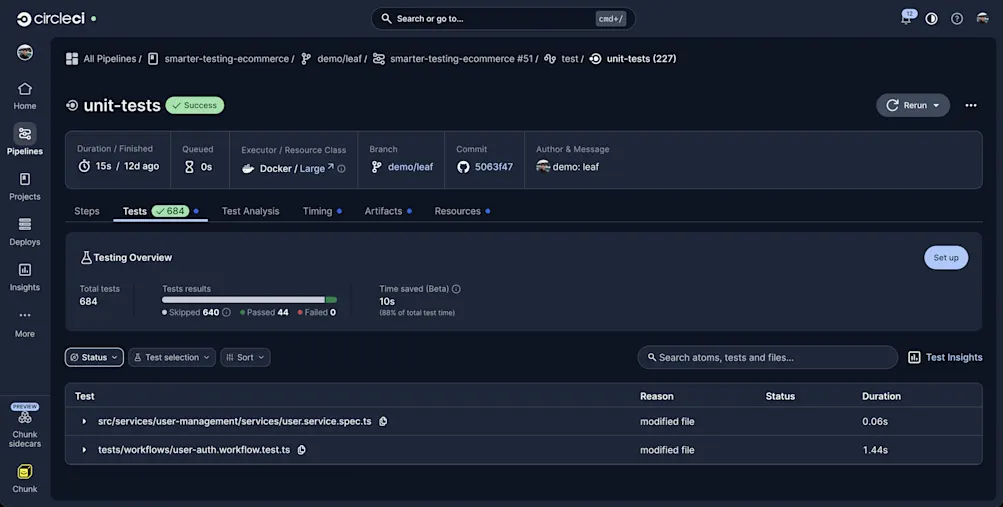This screenshot has width=1003, height=507.
Task: Copy the user.service.spec.ts file path
Action: tap(383, 421)
